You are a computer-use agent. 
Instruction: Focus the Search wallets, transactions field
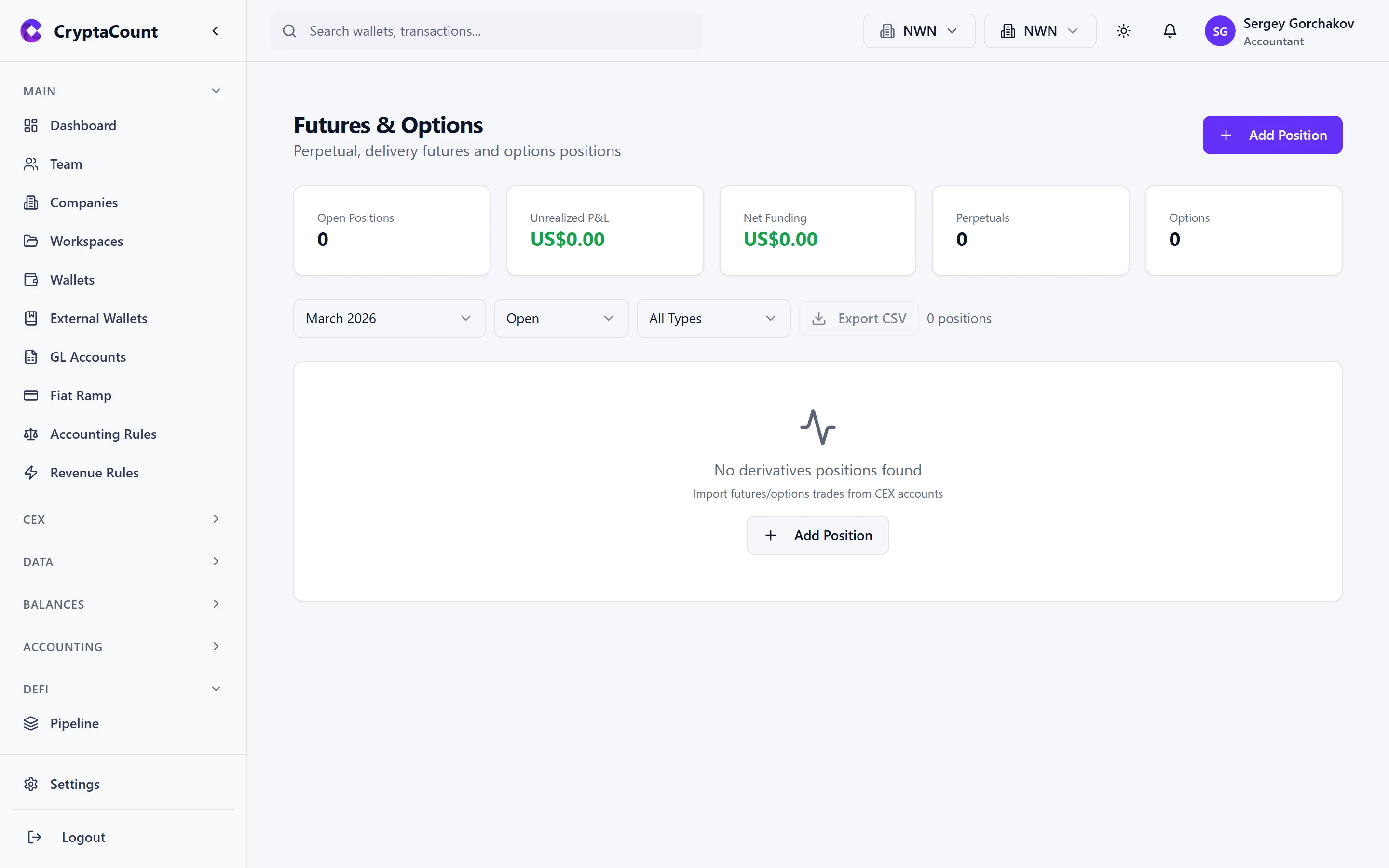click(x=486, y=31)
